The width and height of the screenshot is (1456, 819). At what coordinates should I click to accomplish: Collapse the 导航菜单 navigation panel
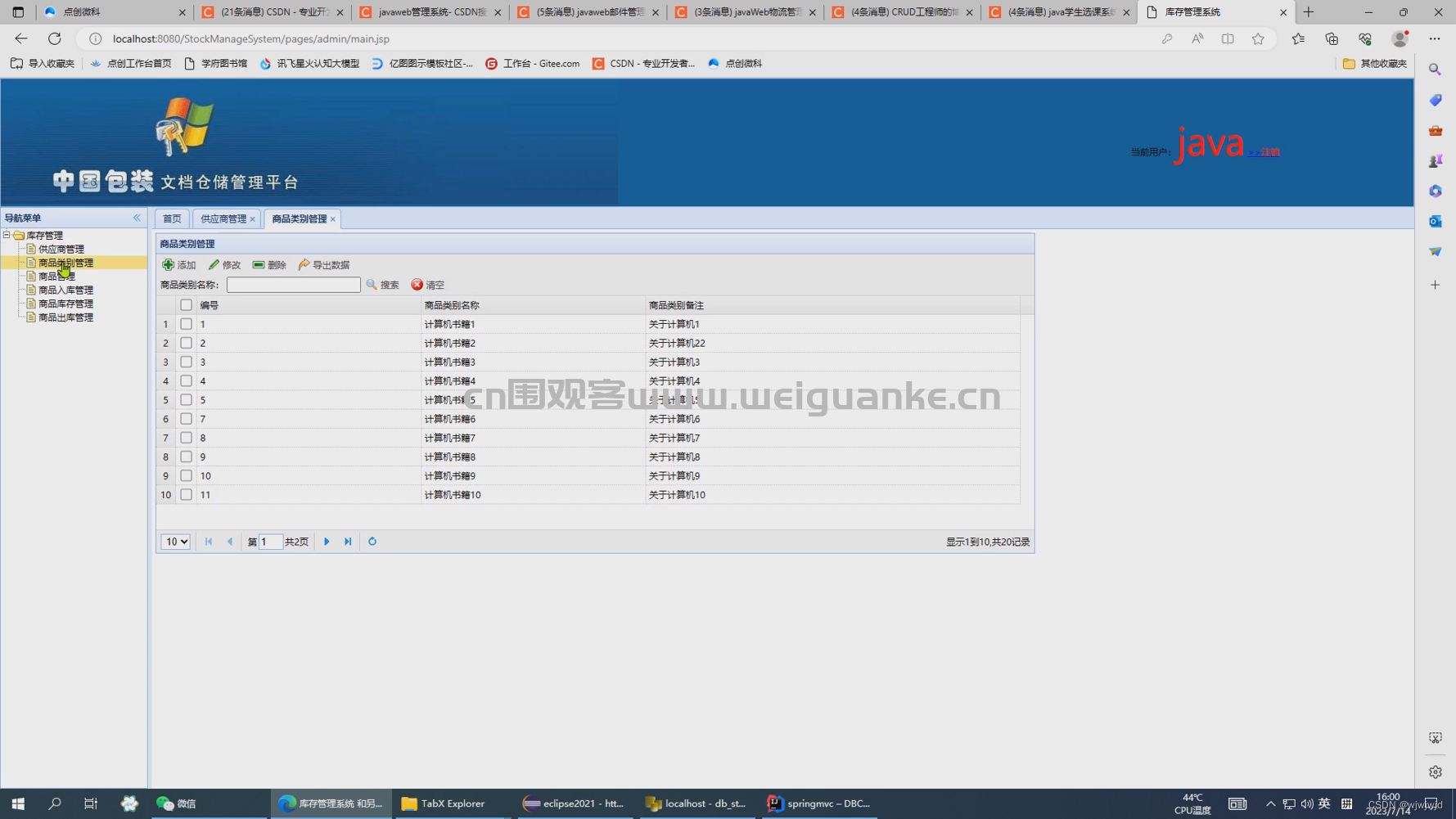coord(137,218)
